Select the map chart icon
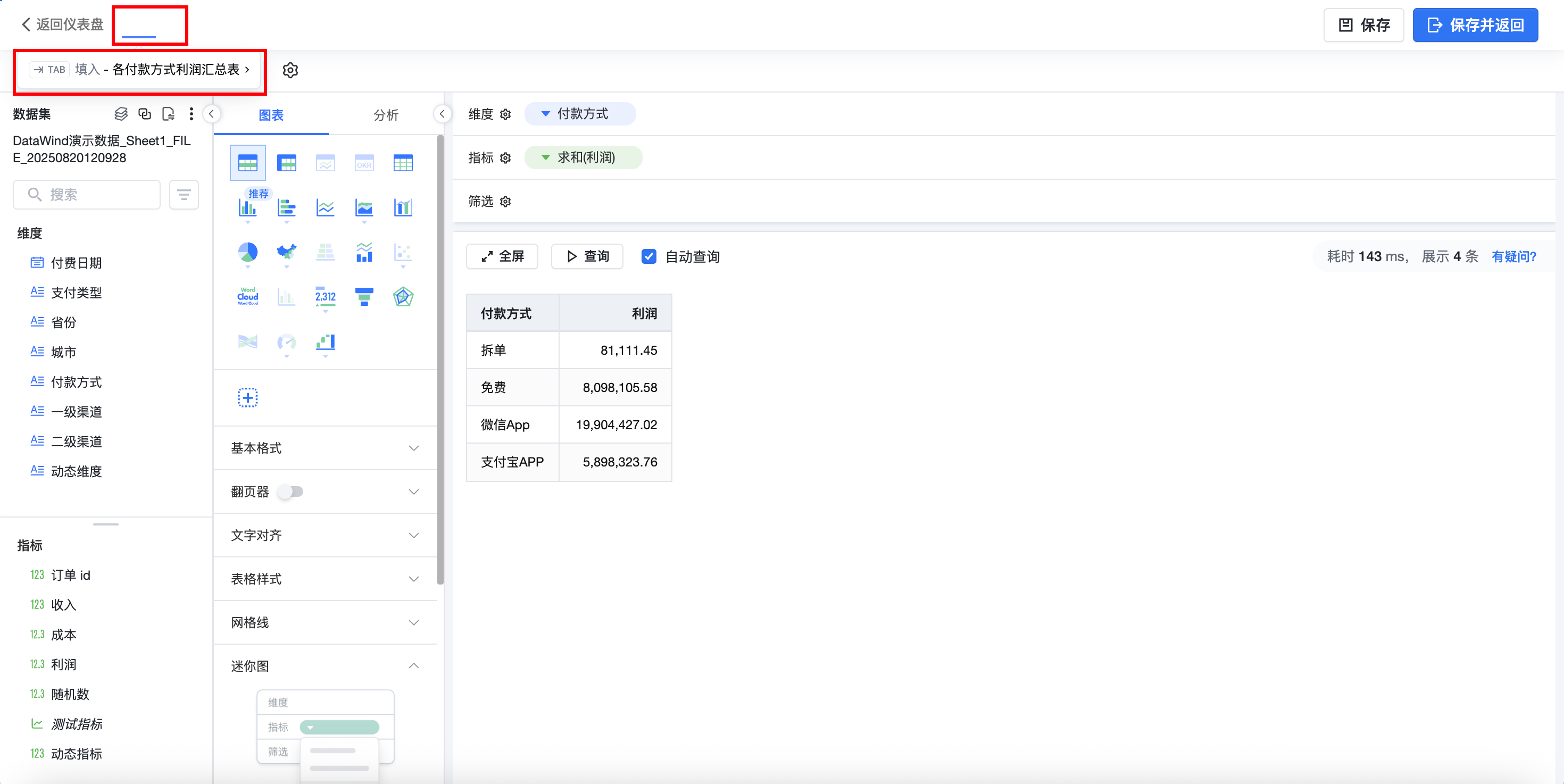 (286, 252)
